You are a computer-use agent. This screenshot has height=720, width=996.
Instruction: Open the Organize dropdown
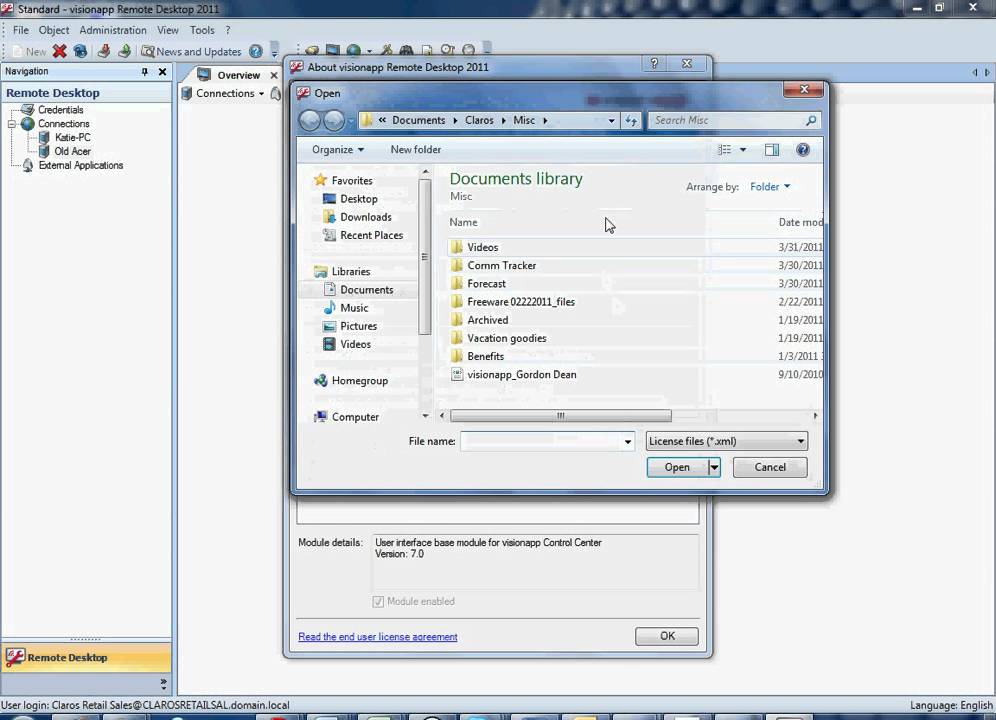tap(337, 149)
